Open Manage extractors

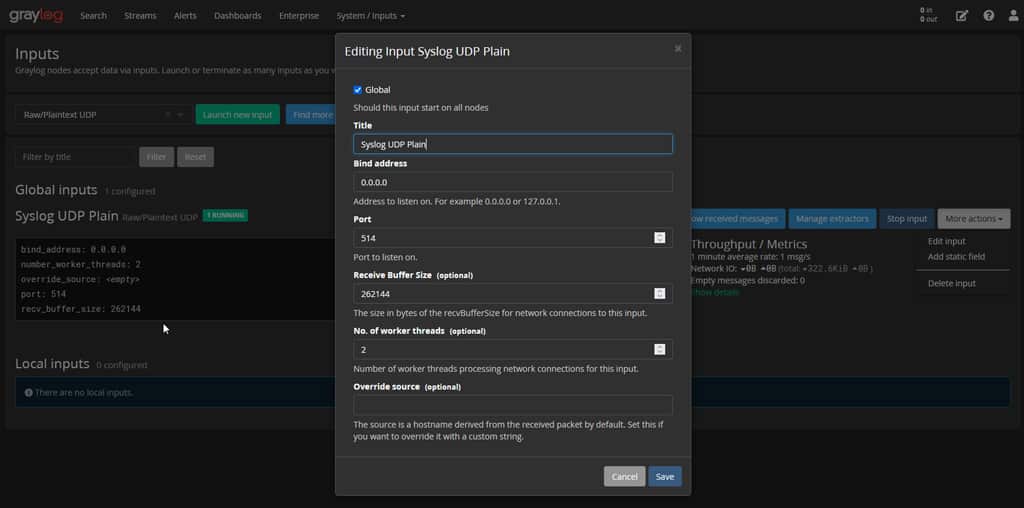pos(832,219)
